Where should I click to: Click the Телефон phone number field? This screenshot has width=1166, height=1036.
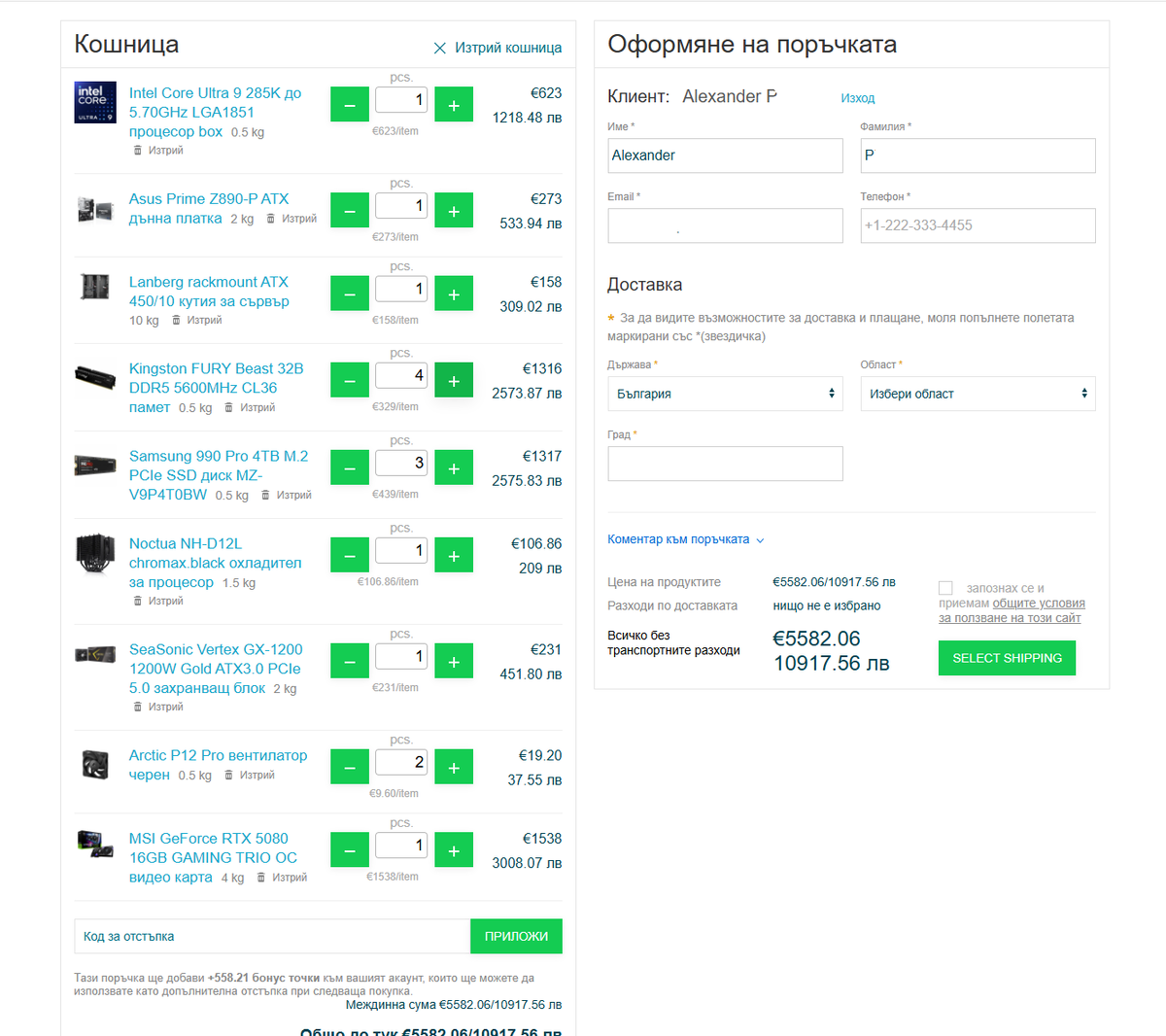point(977,225)
